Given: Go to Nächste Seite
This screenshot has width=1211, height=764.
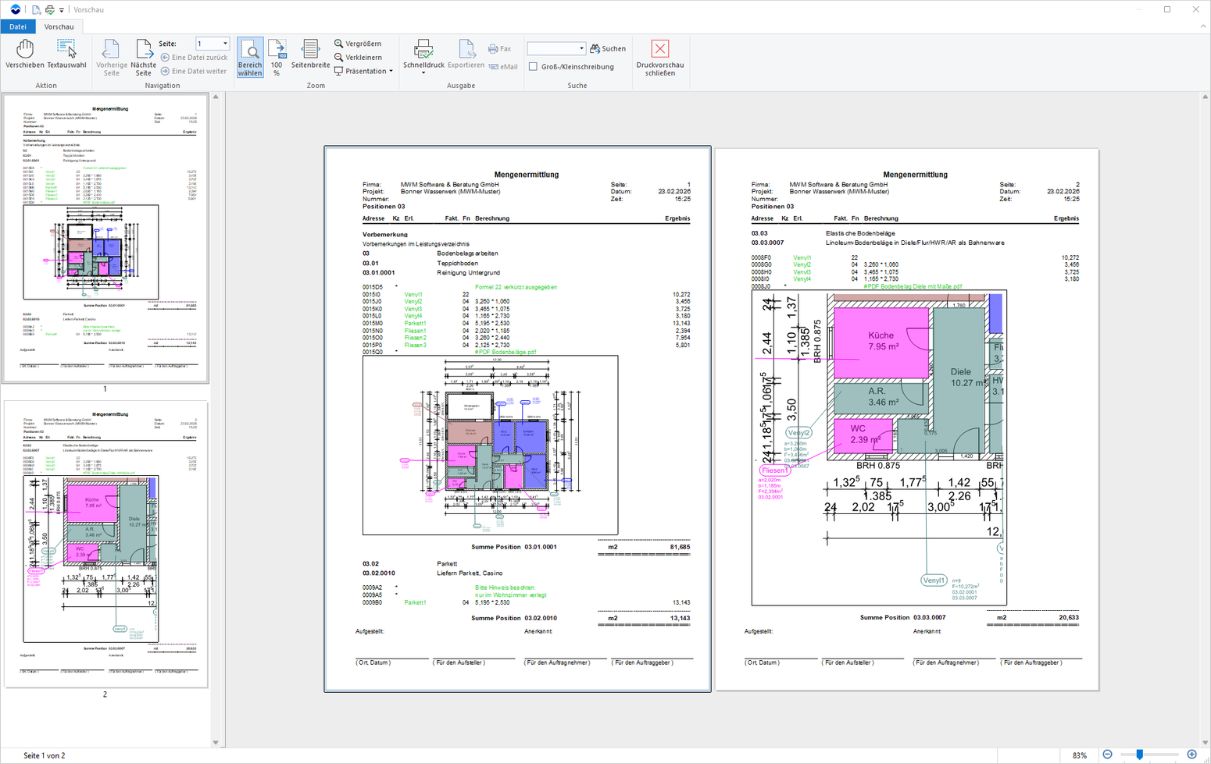Looking at the screenshot, I should coord(143,58).
